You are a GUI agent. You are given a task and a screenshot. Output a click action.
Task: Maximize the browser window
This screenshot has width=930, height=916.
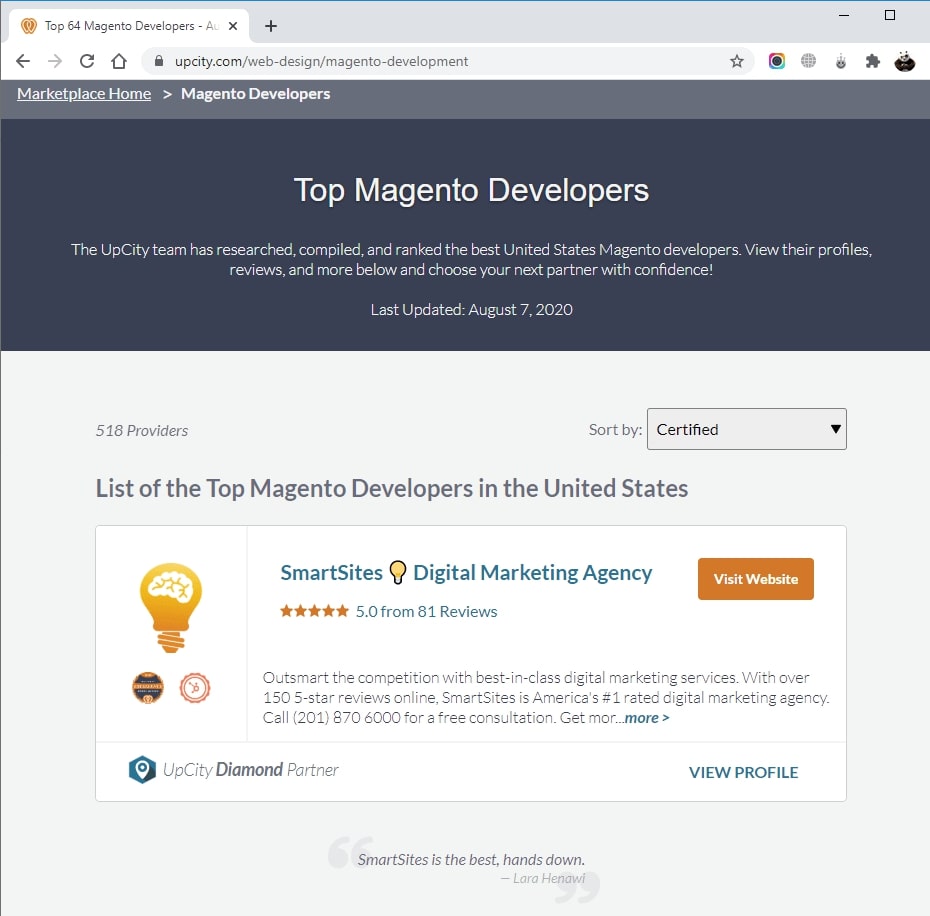[x=890, y=15]
